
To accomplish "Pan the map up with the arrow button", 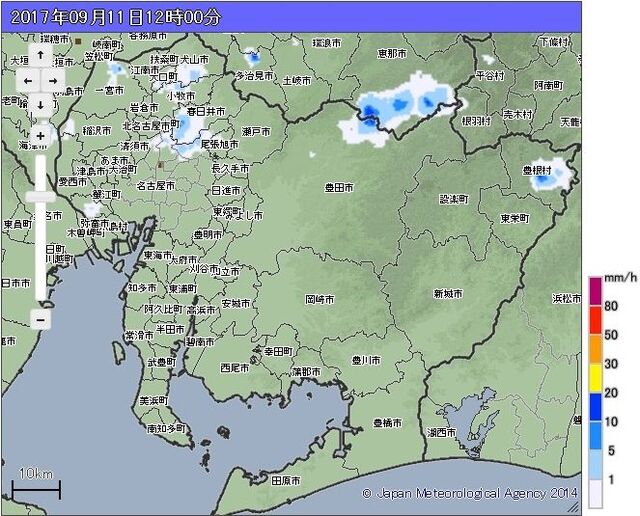I will coord(40,55).
